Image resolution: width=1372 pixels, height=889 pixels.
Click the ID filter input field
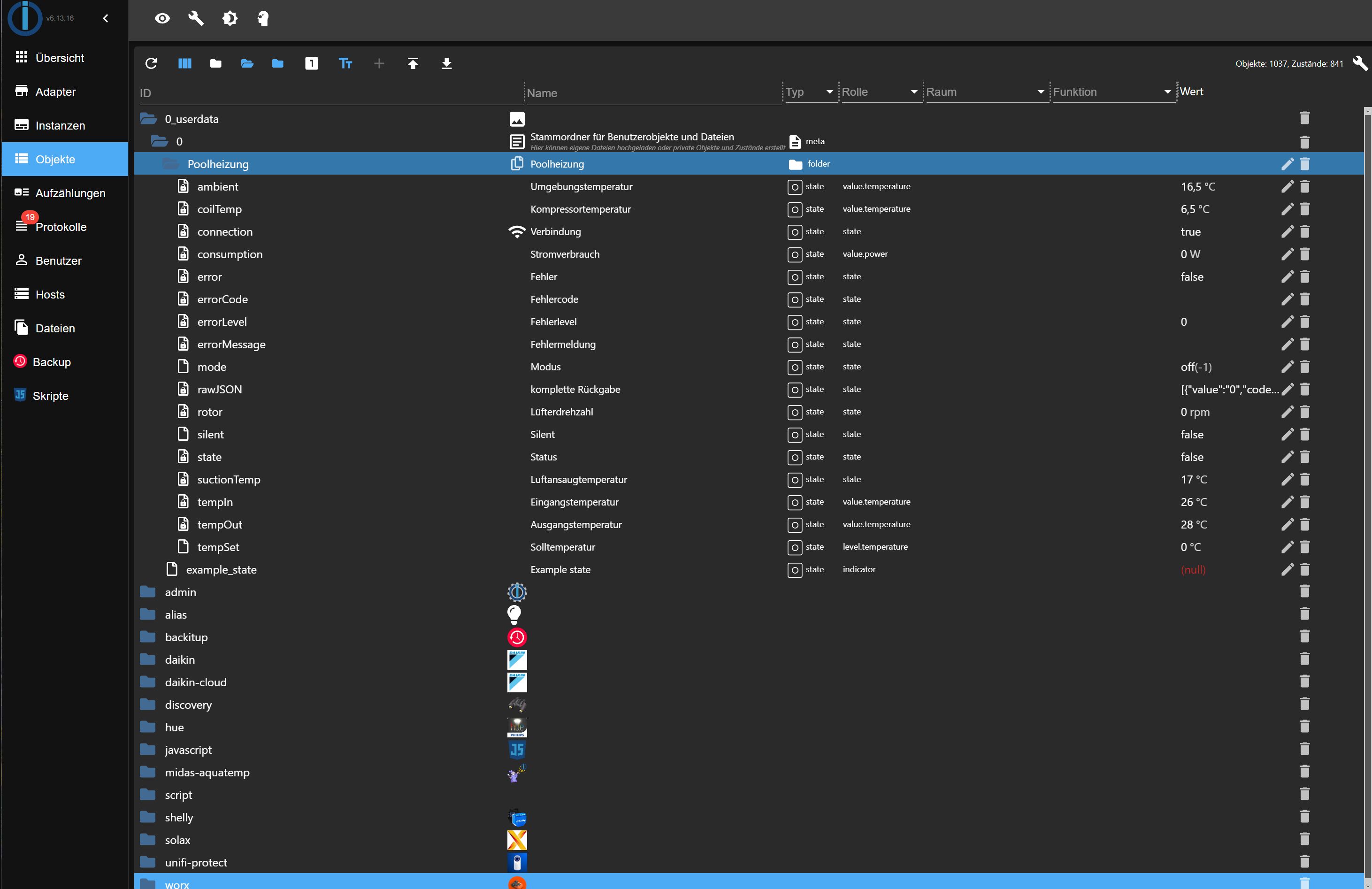point(329,93)
